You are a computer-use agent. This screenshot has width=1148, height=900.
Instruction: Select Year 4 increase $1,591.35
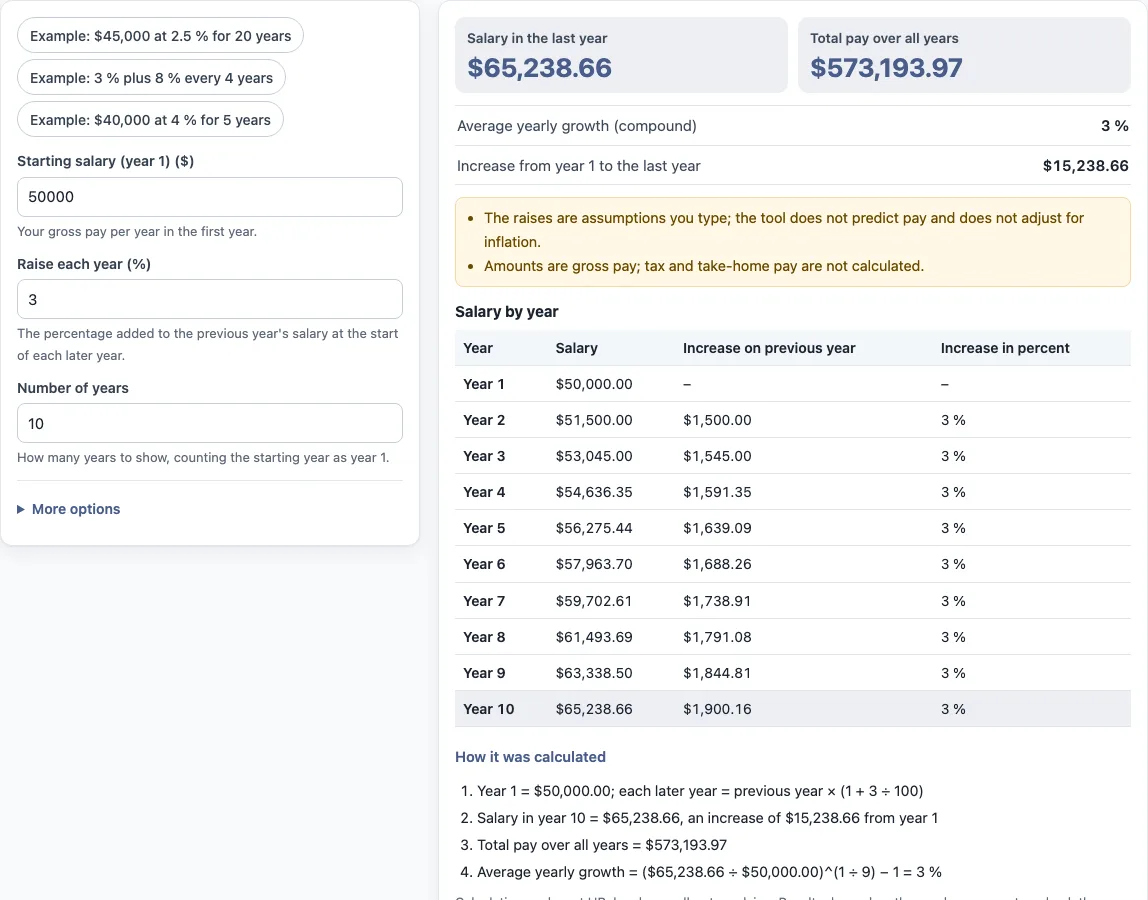click(x=717, y=492)
